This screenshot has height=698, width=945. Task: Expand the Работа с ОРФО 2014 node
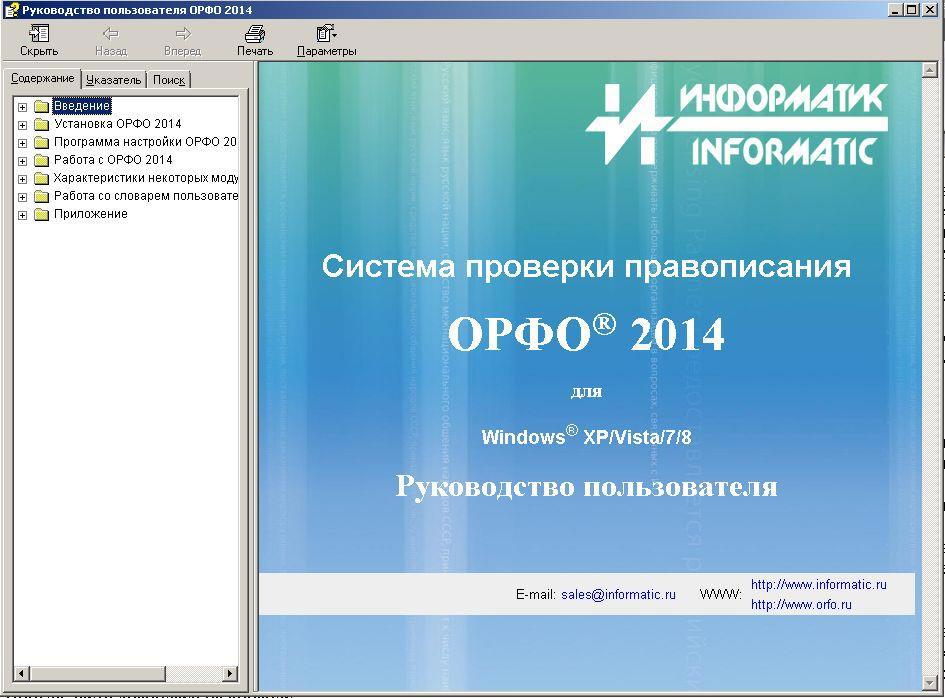tap(22, 161)
